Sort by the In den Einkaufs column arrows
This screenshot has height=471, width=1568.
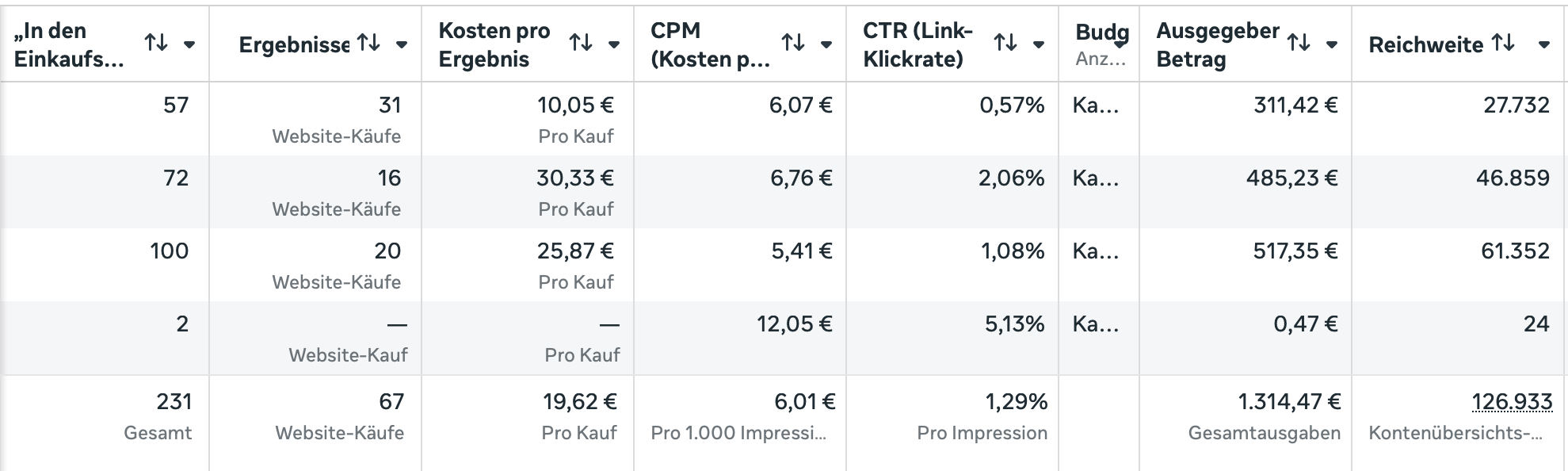[x=156, y=44]
